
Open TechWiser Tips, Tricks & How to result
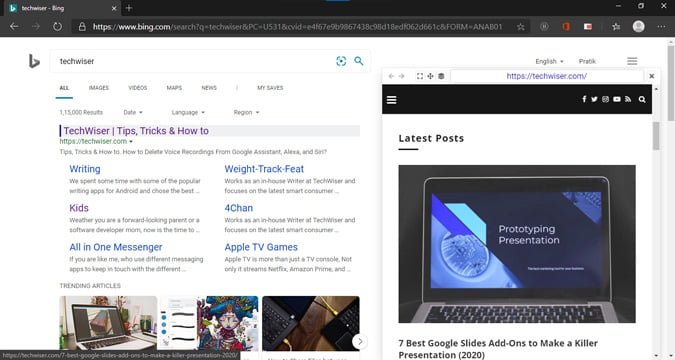tap(136, 131)
